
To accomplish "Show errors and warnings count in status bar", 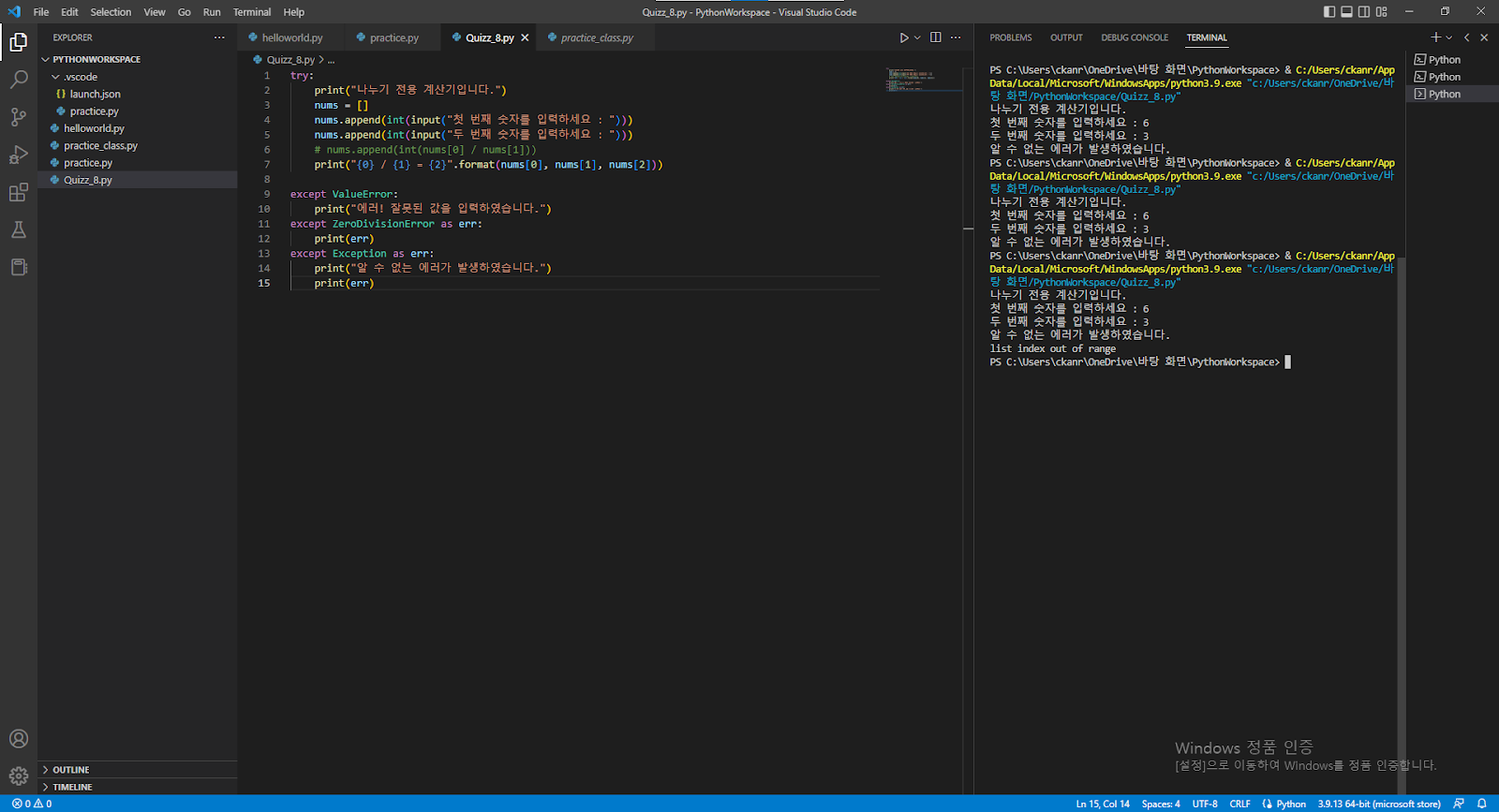I will (x=32, y=804).
